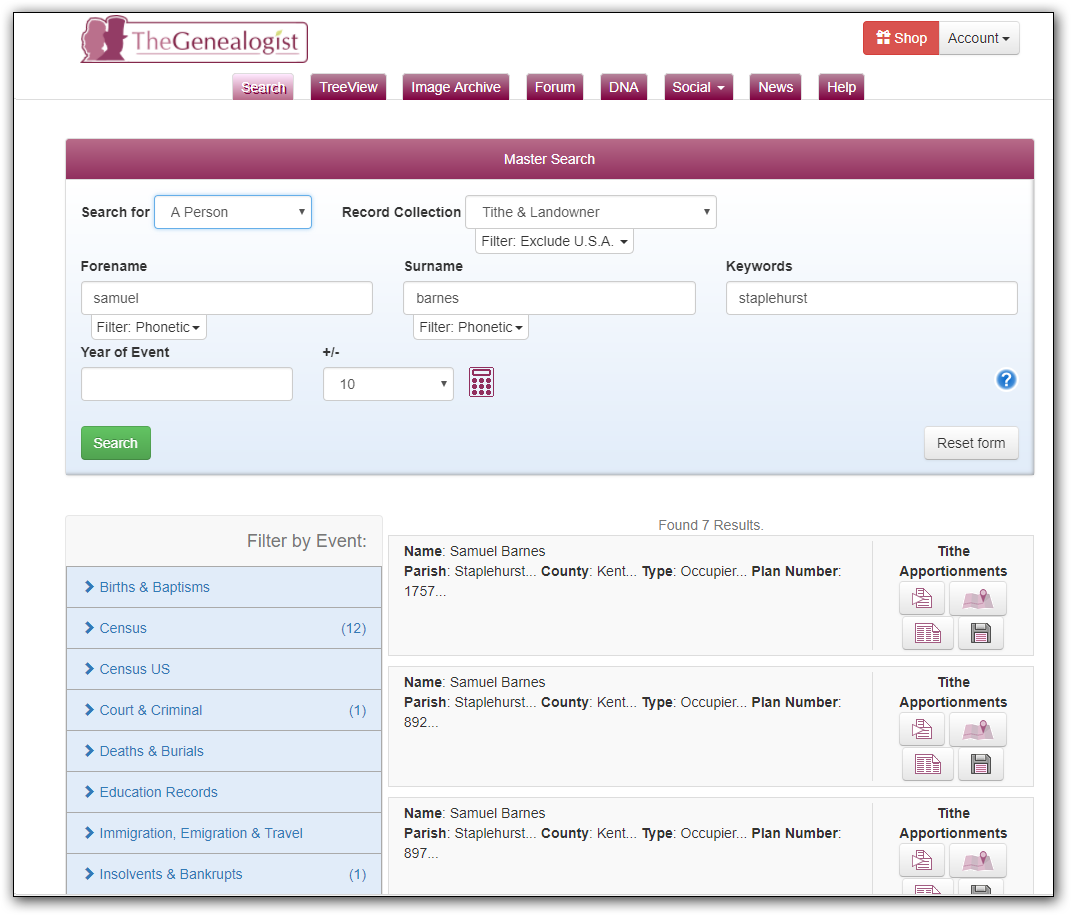
Task: Open apportionment table icon for plan 1757 result
Action: 928,634
